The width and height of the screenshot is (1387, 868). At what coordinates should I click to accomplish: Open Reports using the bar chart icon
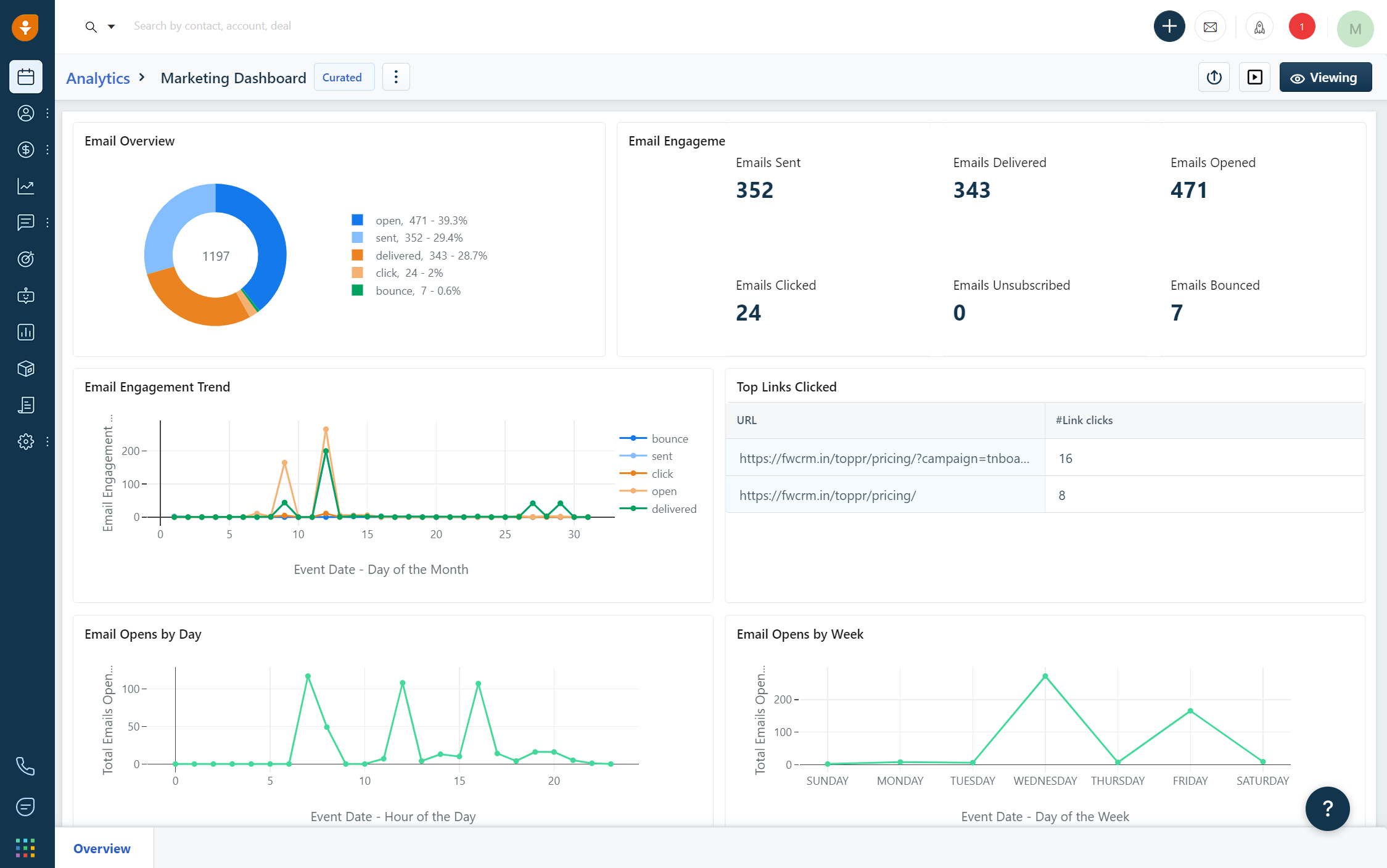(x=25, y=332)
